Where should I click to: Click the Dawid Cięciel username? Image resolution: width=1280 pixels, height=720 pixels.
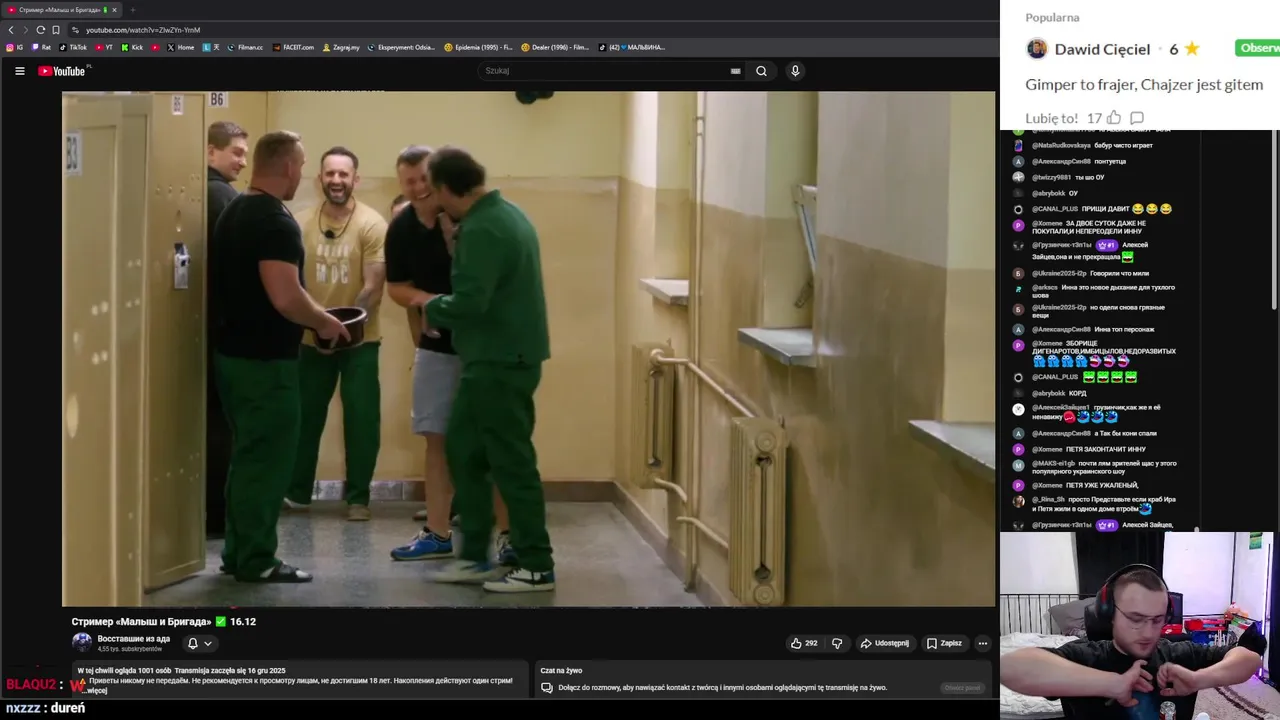(x=1102, y=49)
